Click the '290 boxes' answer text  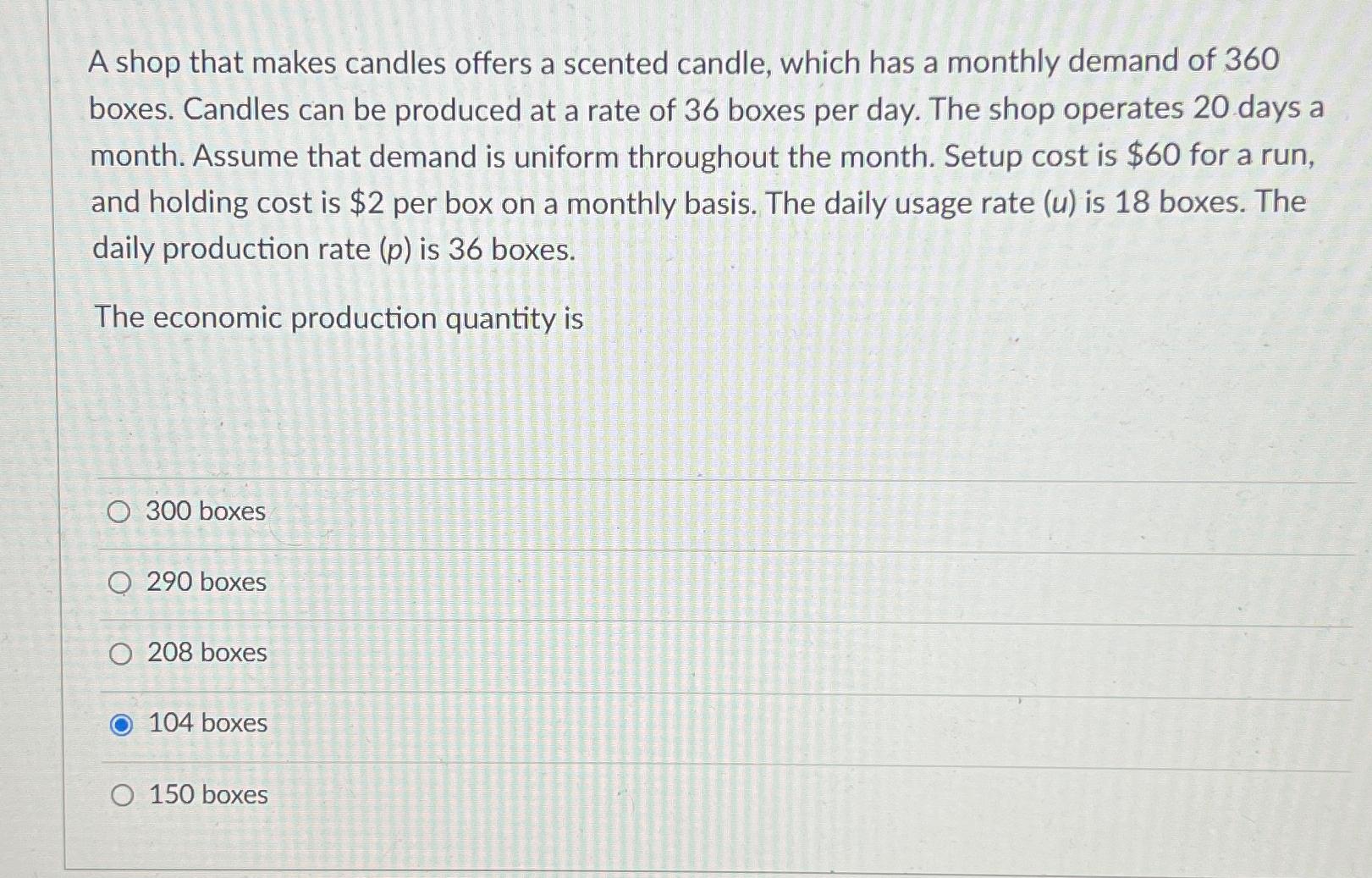[x=207, y=582]
